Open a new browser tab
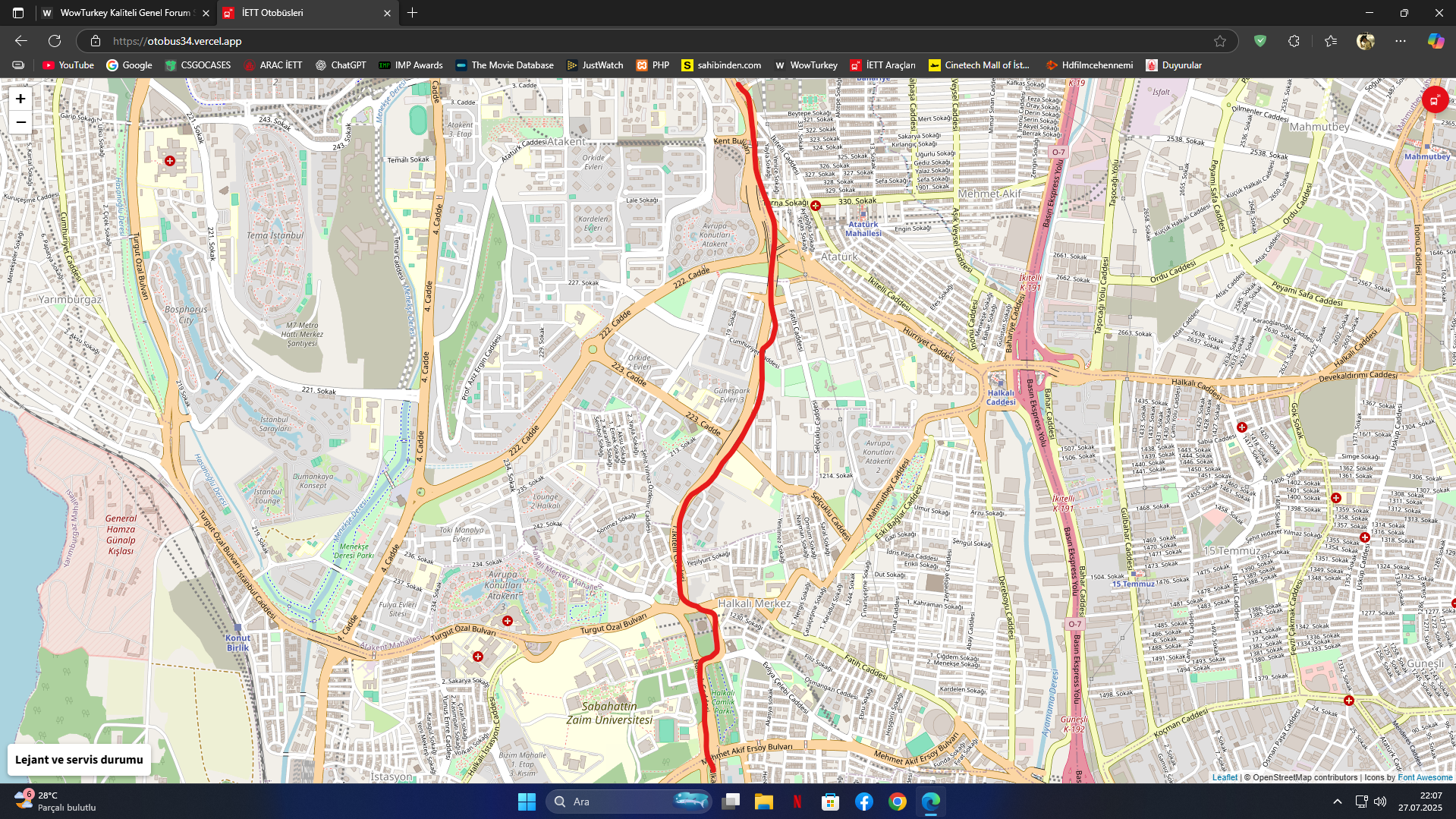Viewport: 1456px width, 819px height. (x=412, y=13)
